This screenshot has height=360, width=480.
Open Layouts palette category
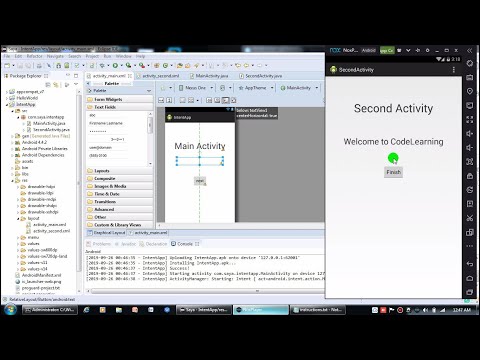[119, 171]
